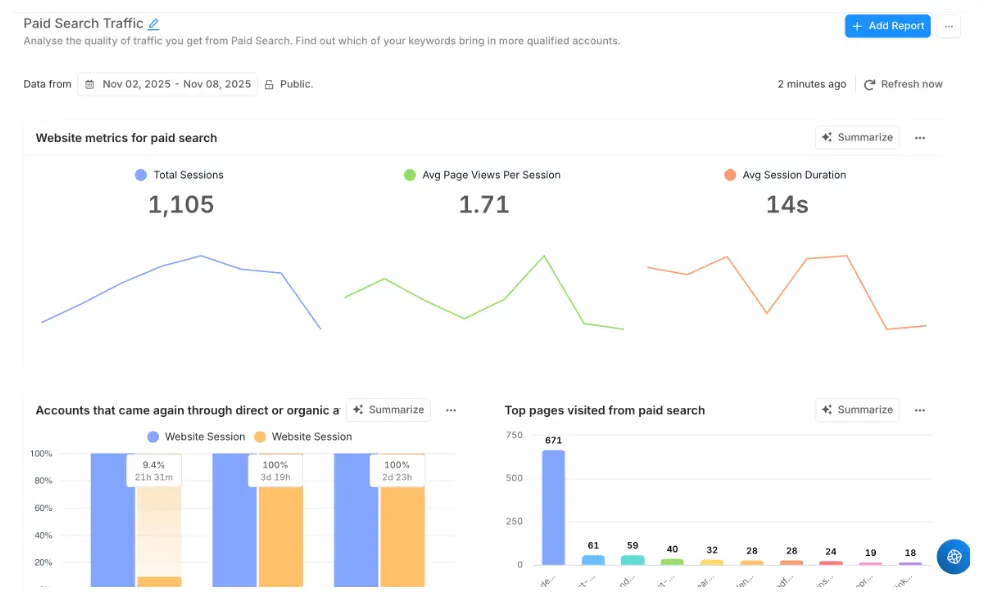
Task: Toggle the Avg Session Duration legend item
Action: click(x=786, y=174)
